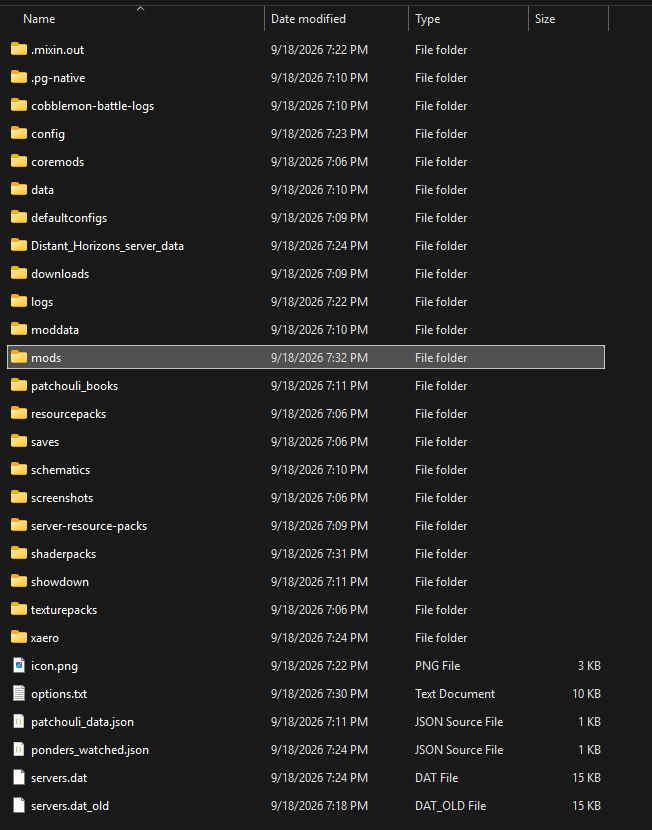Click the texturepacks folder icon

click(x=19, y=609)
